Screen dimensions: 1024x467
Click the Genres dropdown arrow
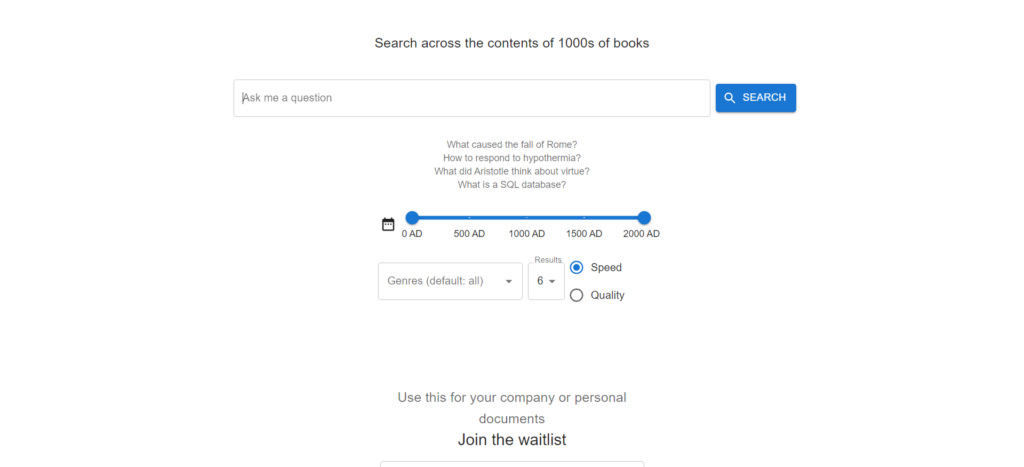[508, 281]
